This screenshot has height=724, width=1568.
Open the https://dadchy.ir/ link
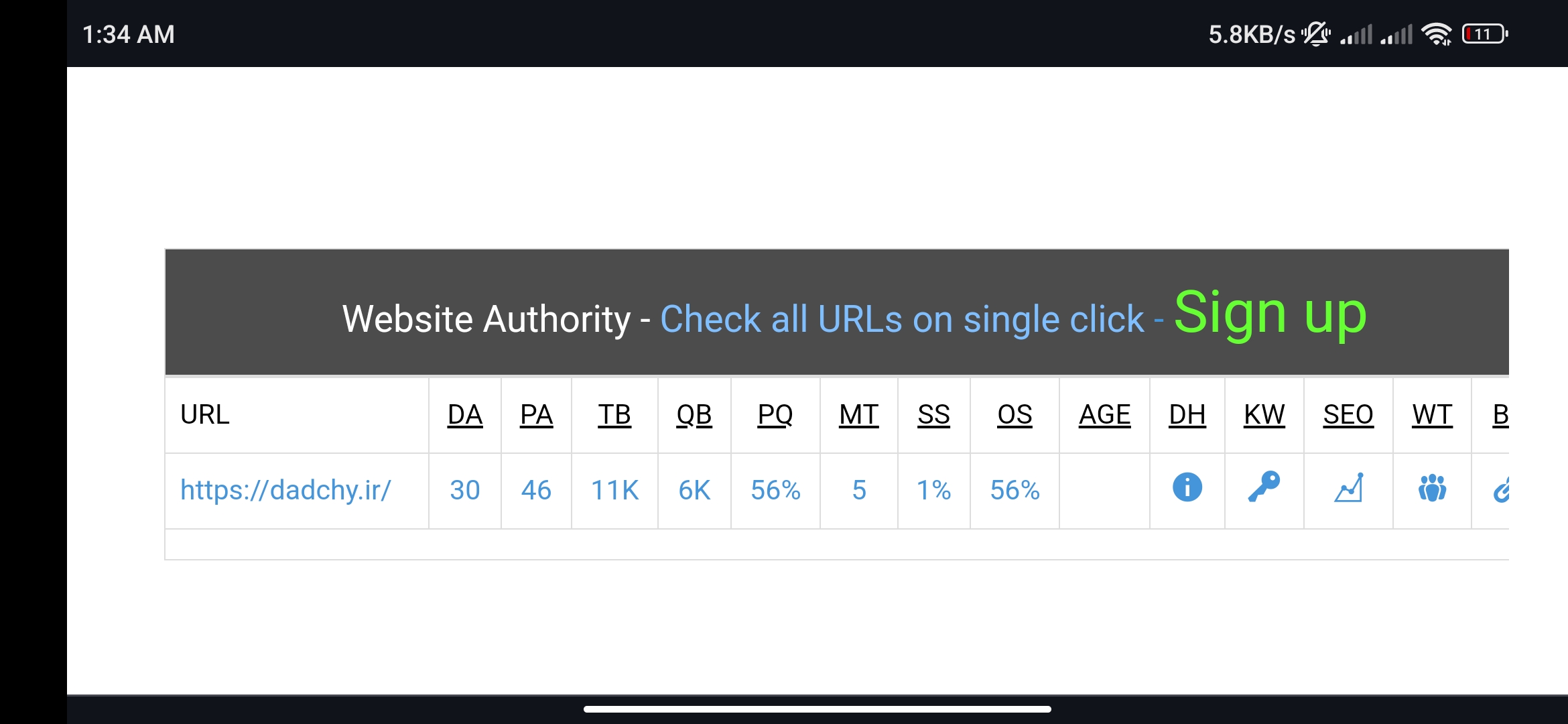pos(285,490)
